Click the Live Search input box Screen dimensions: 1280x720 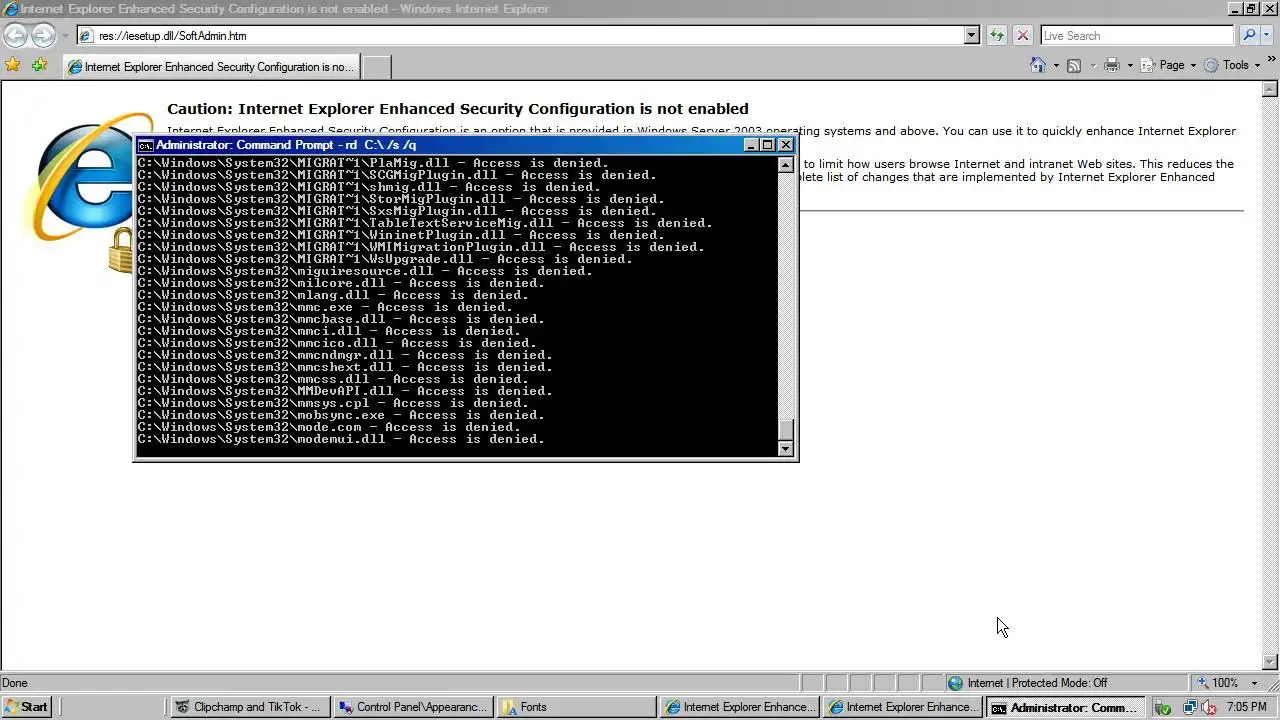[x=1137, y=35]
